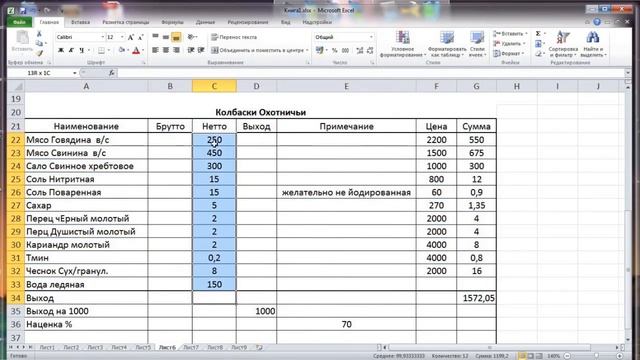This screenshot has width=640, height=360.
Task: Open Найти и выделить binoculars menu
Action: pyautogui.click(x=593, y=44)
